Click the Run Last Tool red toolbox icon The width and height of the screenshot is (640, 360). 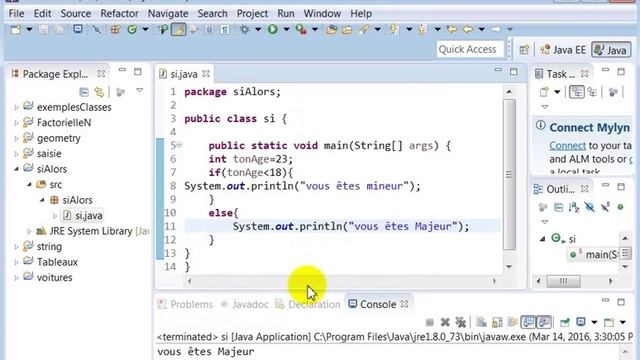301,29
